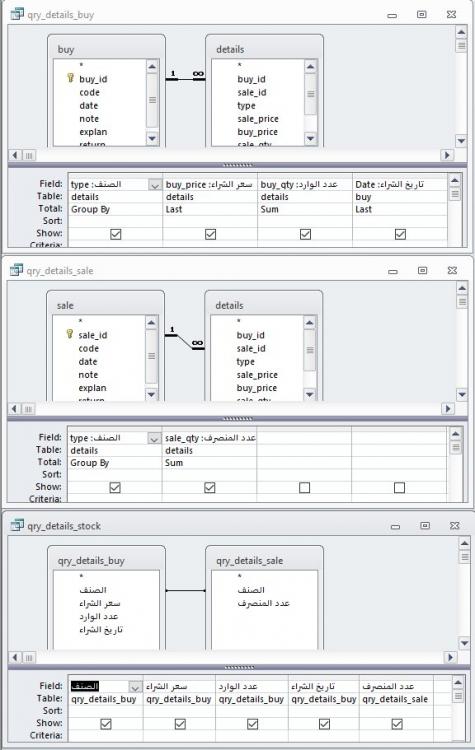Uncheck Show for buy_price column

tap(210, 234)
